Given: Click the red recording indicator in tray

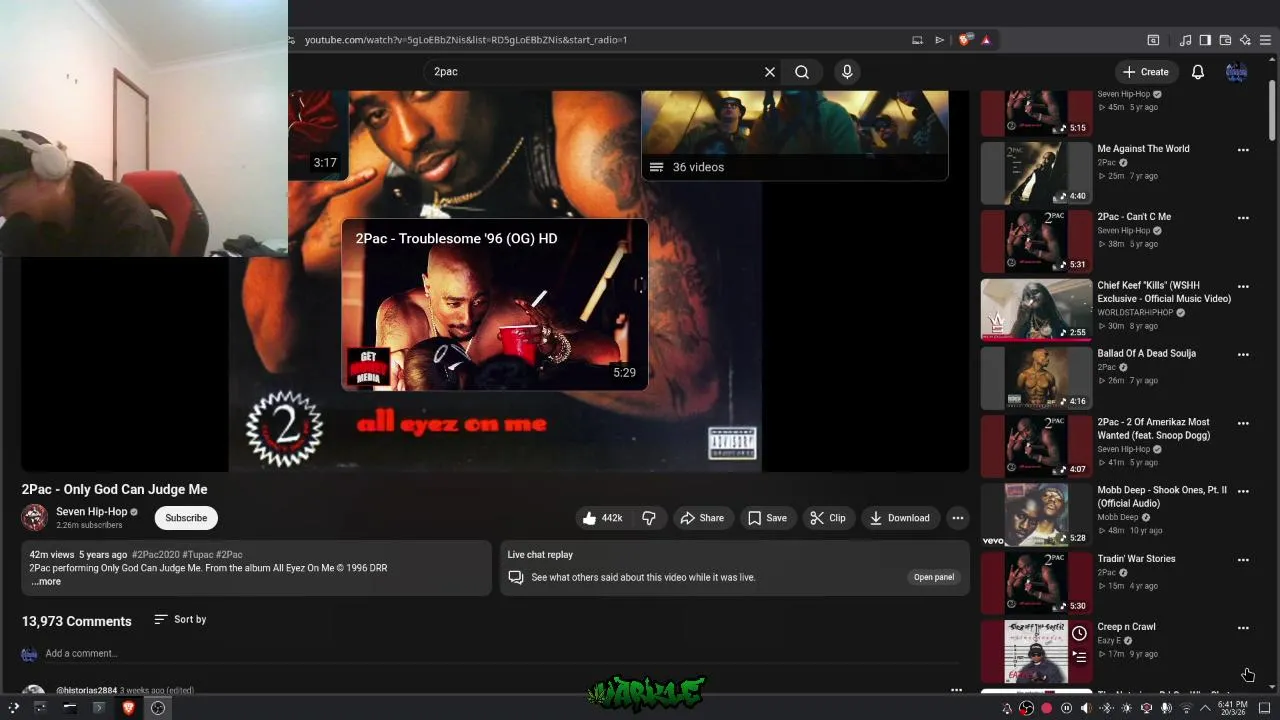Looking at the screenshot, I should [1046, 708].
